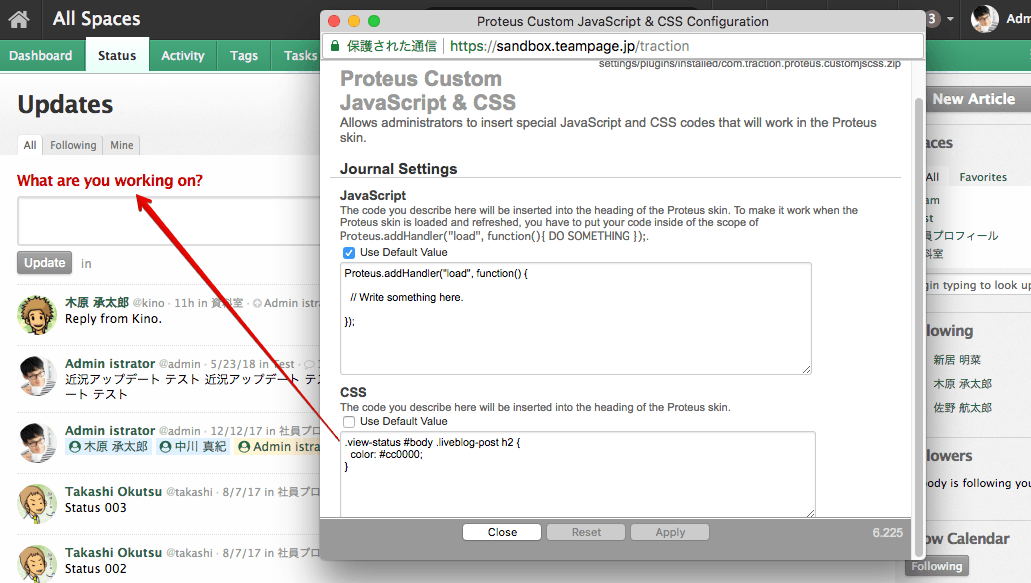Select the Favorites tab in the spaces panel
The width and height of the screenshot is (1031, 583).
983,177
